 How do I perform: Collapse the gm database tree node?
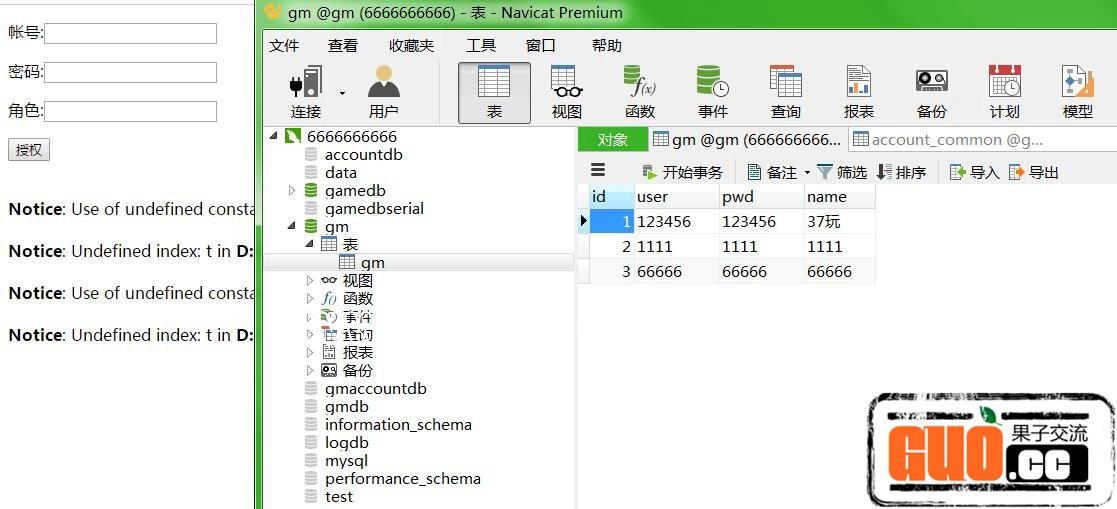tap(292, 227)
